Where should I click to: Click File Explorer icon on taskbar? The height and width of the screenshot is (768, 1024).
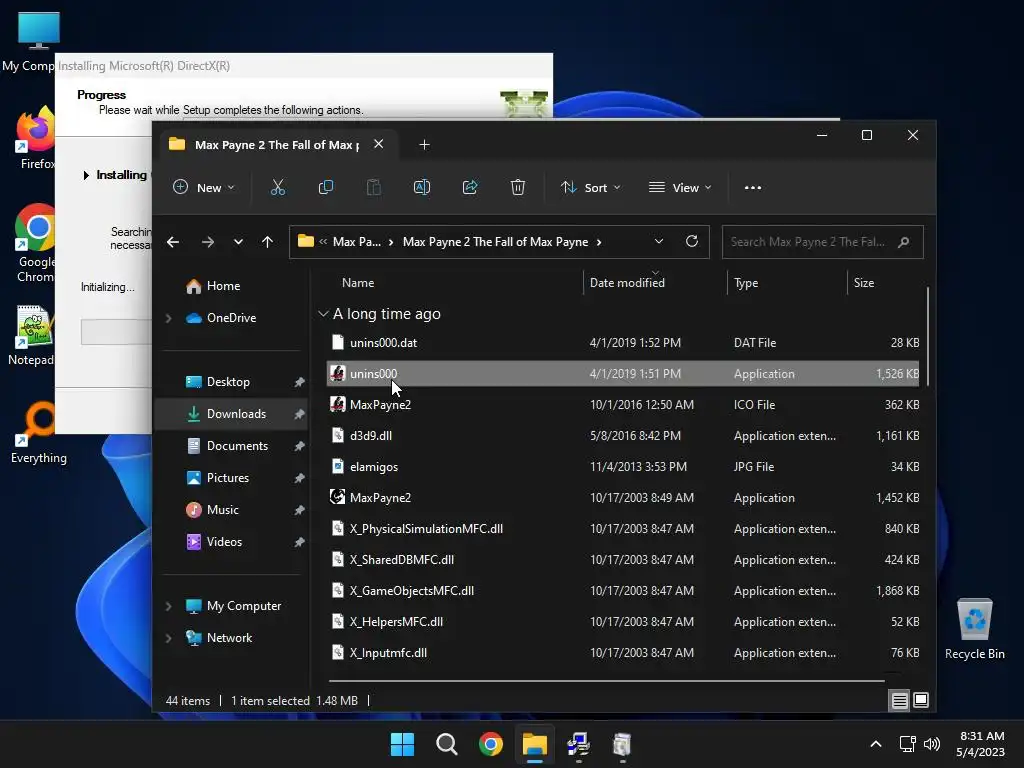coord(534,744)
